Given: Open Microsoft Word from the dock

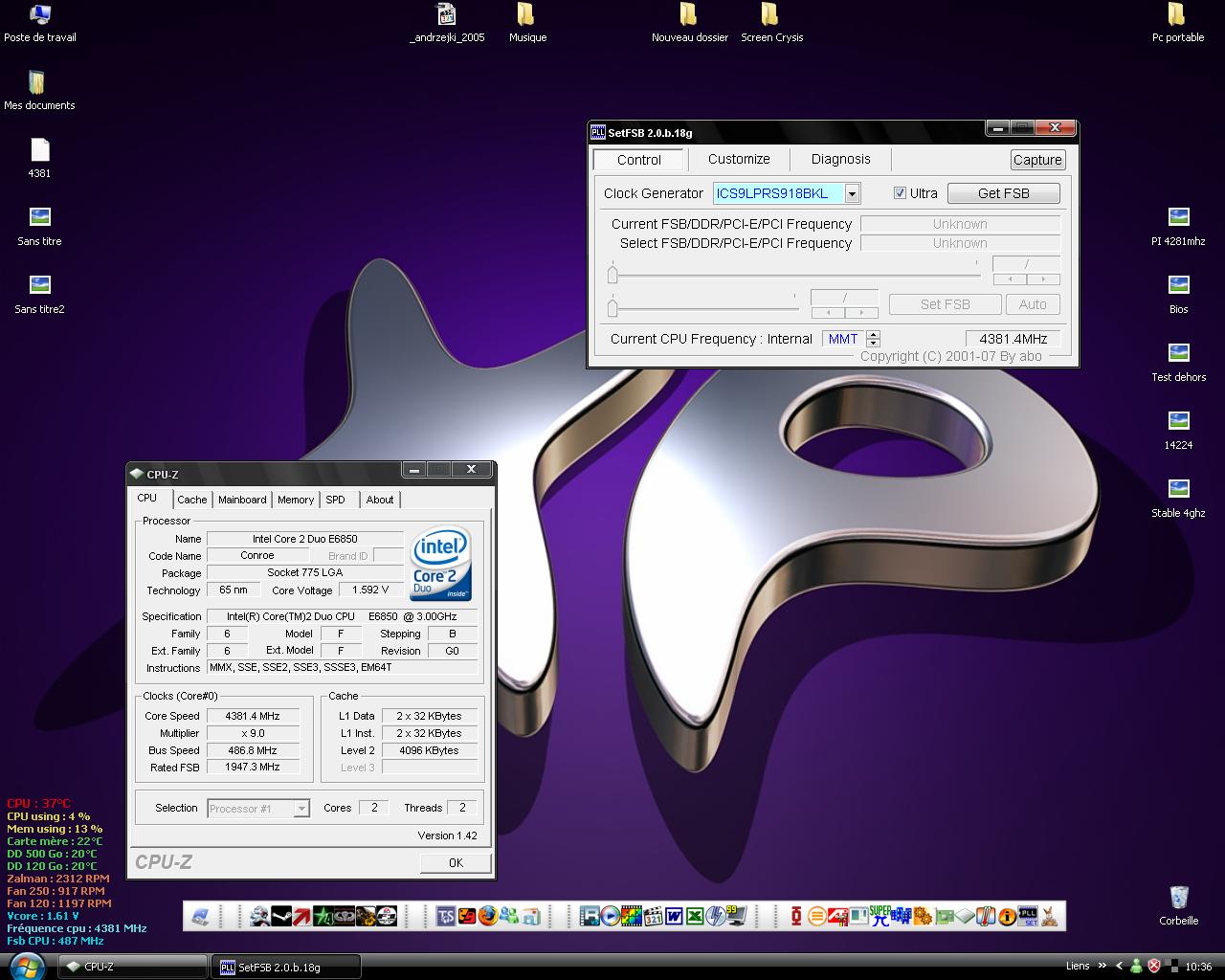Looking at the screenshot, I should click(674, 916).
